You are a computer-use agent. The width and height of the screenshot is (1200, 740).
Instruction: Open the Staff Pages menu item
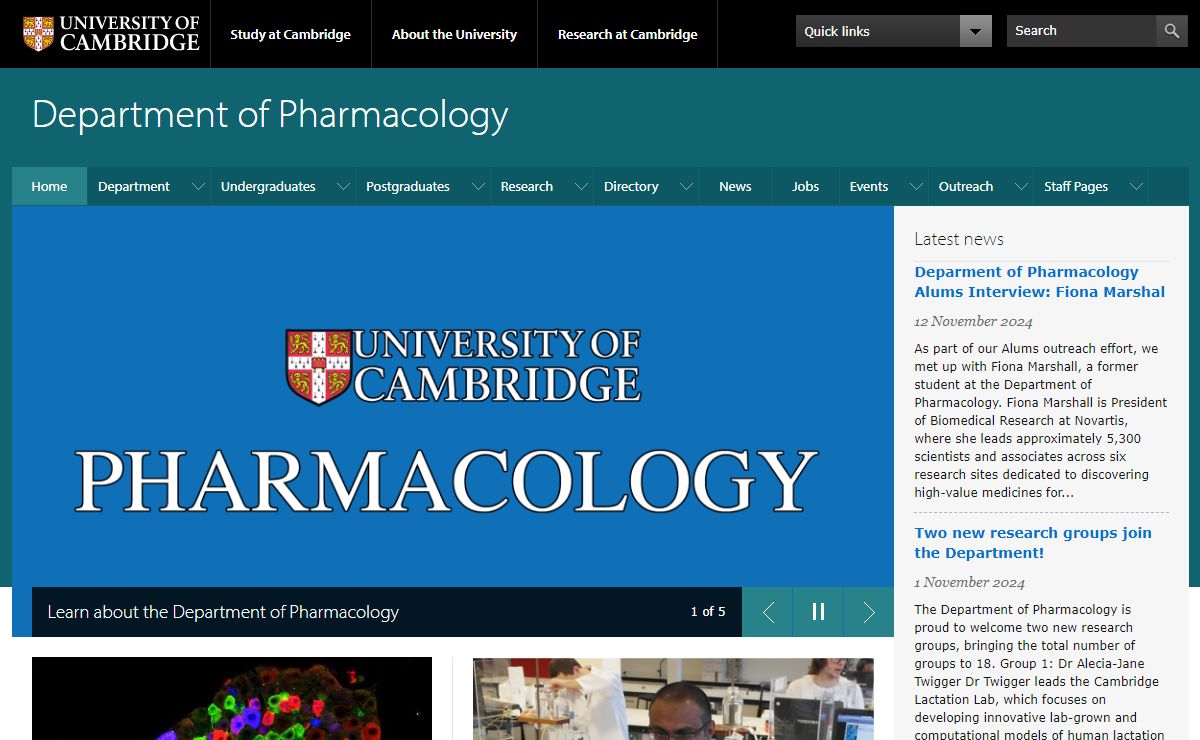(x=1076, y=186)
